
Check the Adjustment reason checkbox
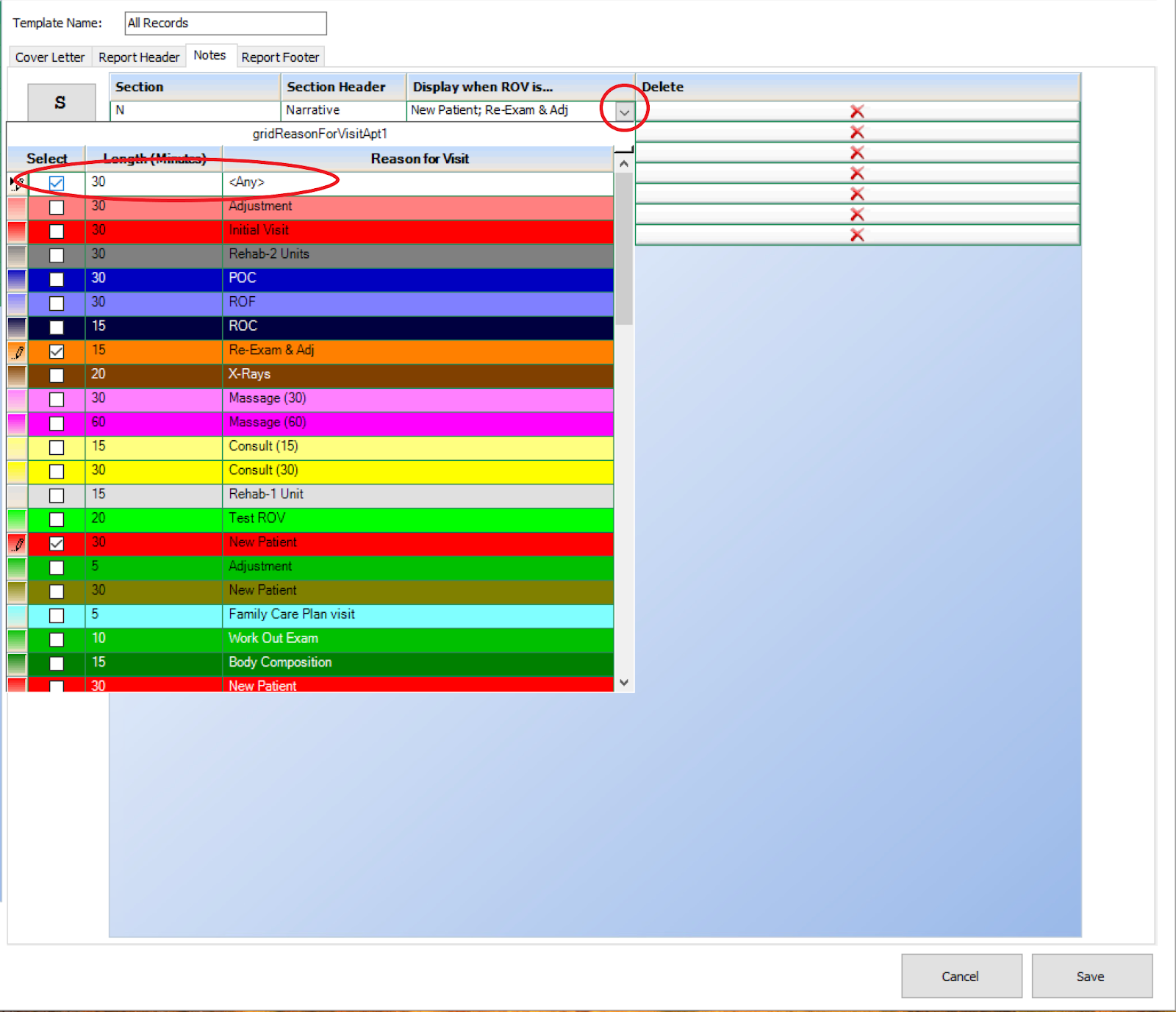tap(57, 207)
